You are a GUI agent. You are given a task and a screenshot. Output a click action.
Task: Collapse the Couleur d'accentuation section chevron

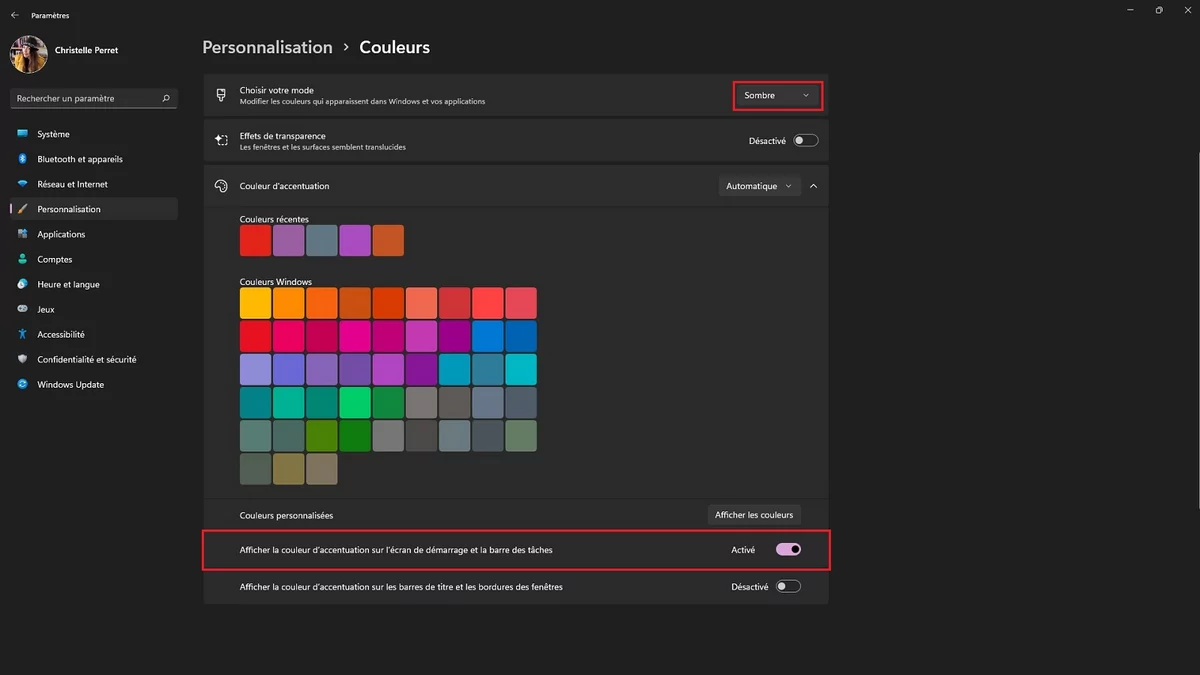tap(813, 186)
